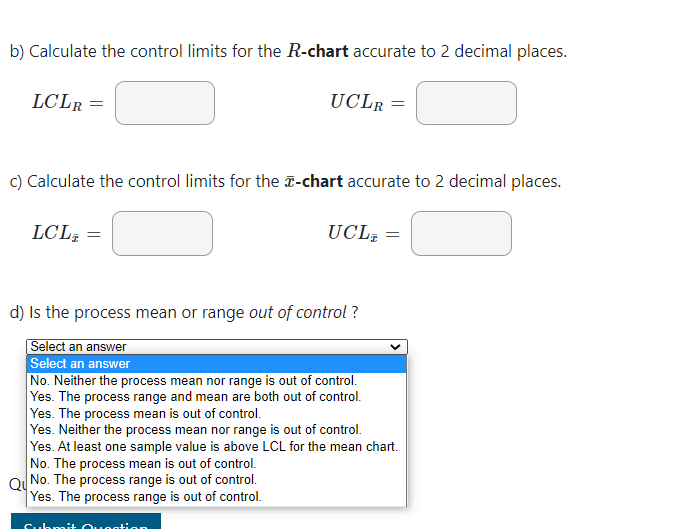Select 'Yes. The process range is out of control'
Image resolution: width=697 pixels, height=529 pixels.
click(216, 497)
